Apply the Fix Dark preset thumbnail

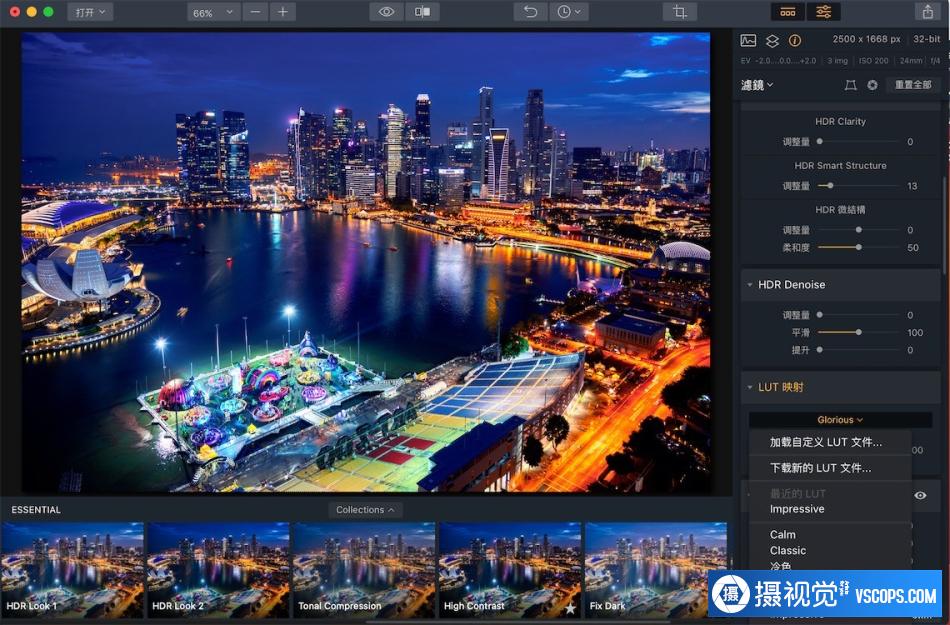tap(656, 570)
